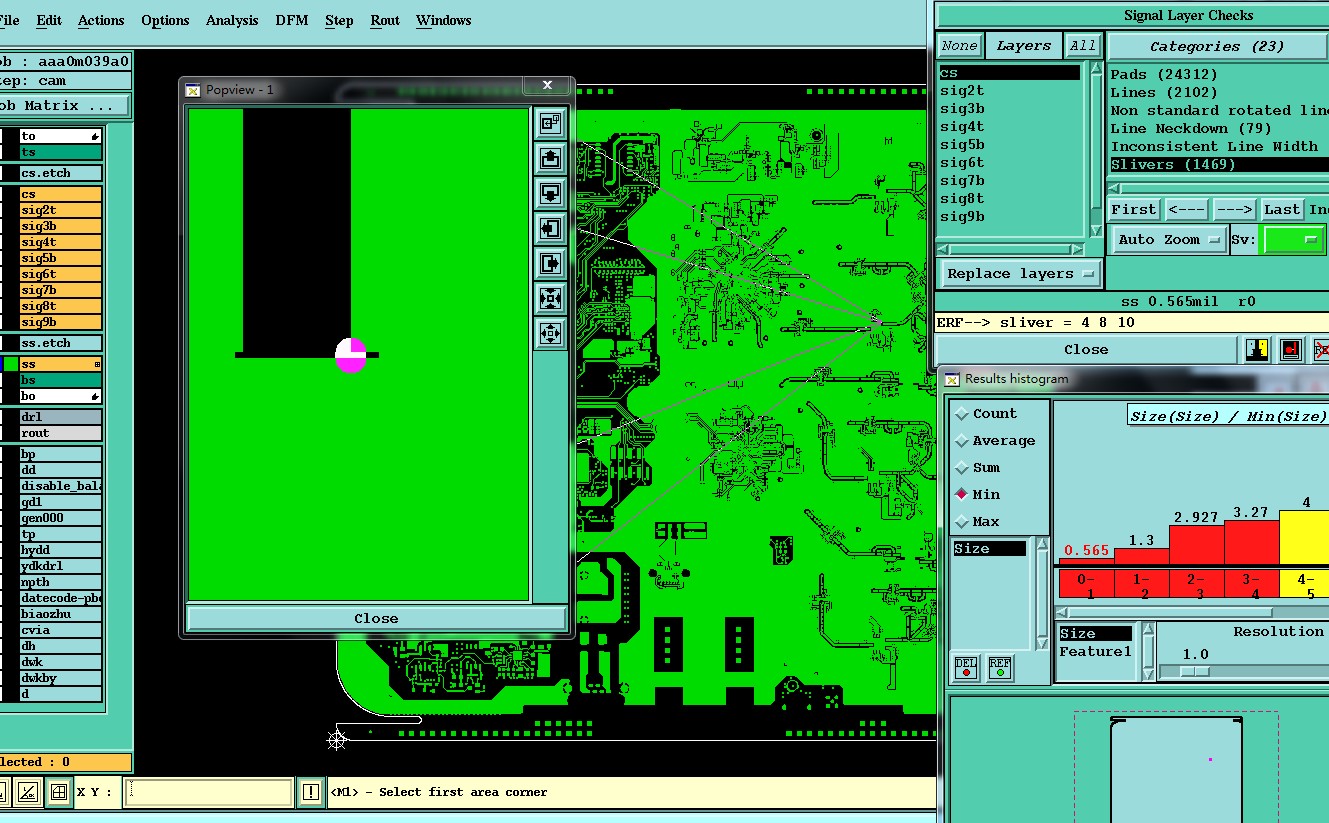Open the Step menu
Viewport: 1329px width, 823px height.
coord(339,20)
